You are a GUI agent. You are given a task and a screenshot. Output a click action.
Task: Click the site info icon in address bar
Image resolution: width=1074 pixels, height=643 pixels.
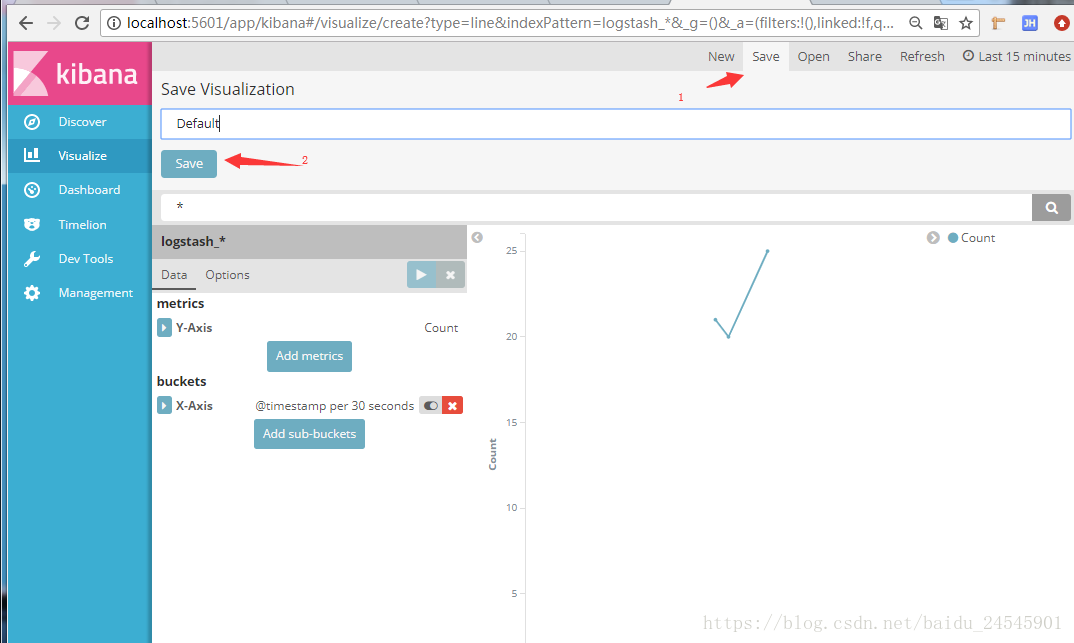tap(114, 23)
